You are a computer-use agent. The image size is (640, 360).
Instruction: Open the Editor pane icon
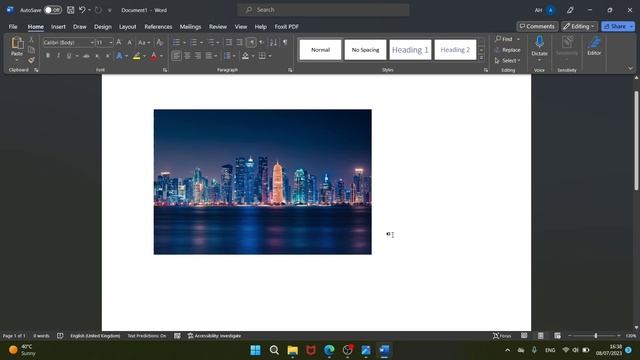(x=594, y=42)
